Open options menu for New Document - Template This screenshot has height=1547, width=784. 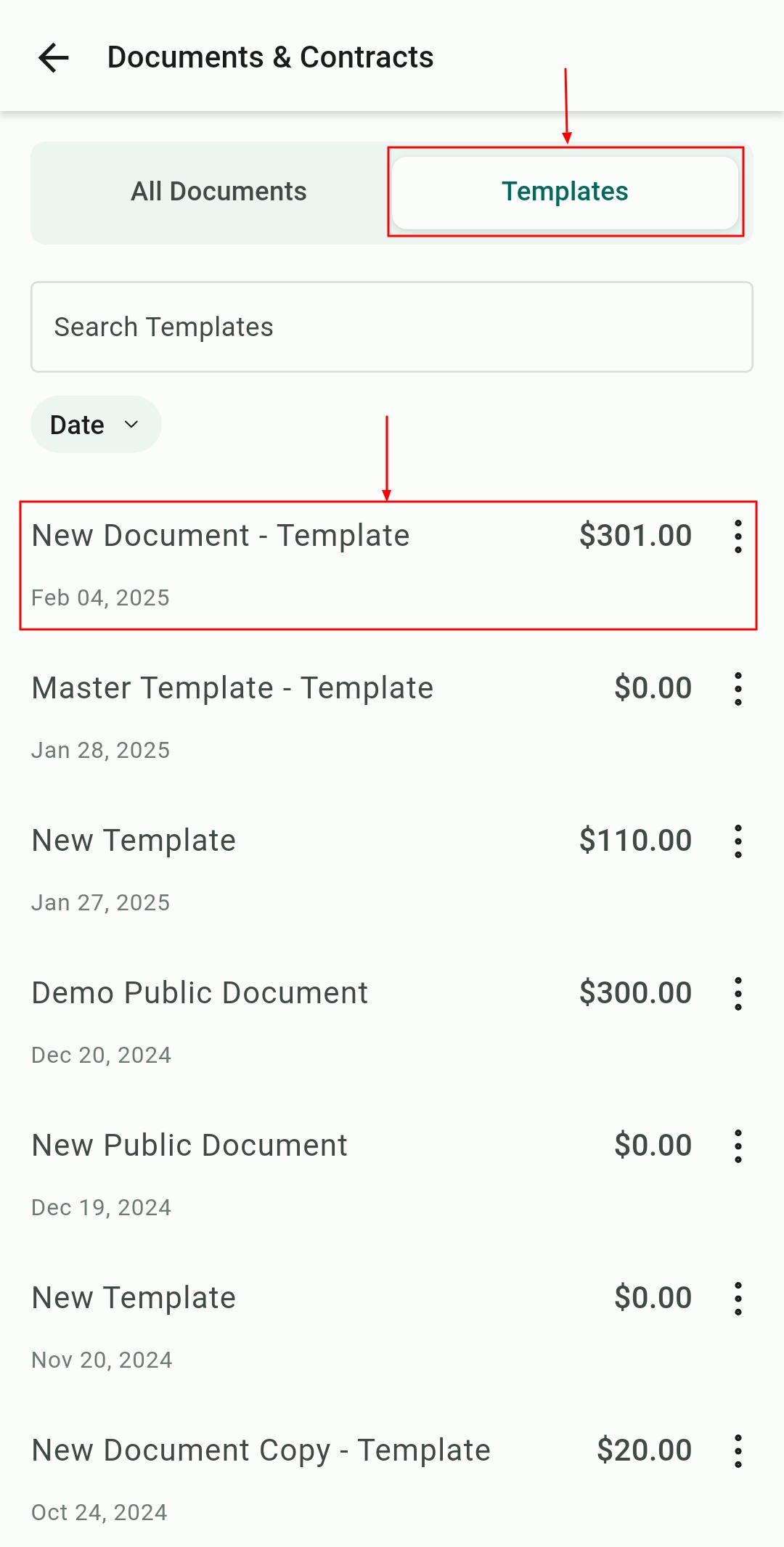click(x=738, y=537)
